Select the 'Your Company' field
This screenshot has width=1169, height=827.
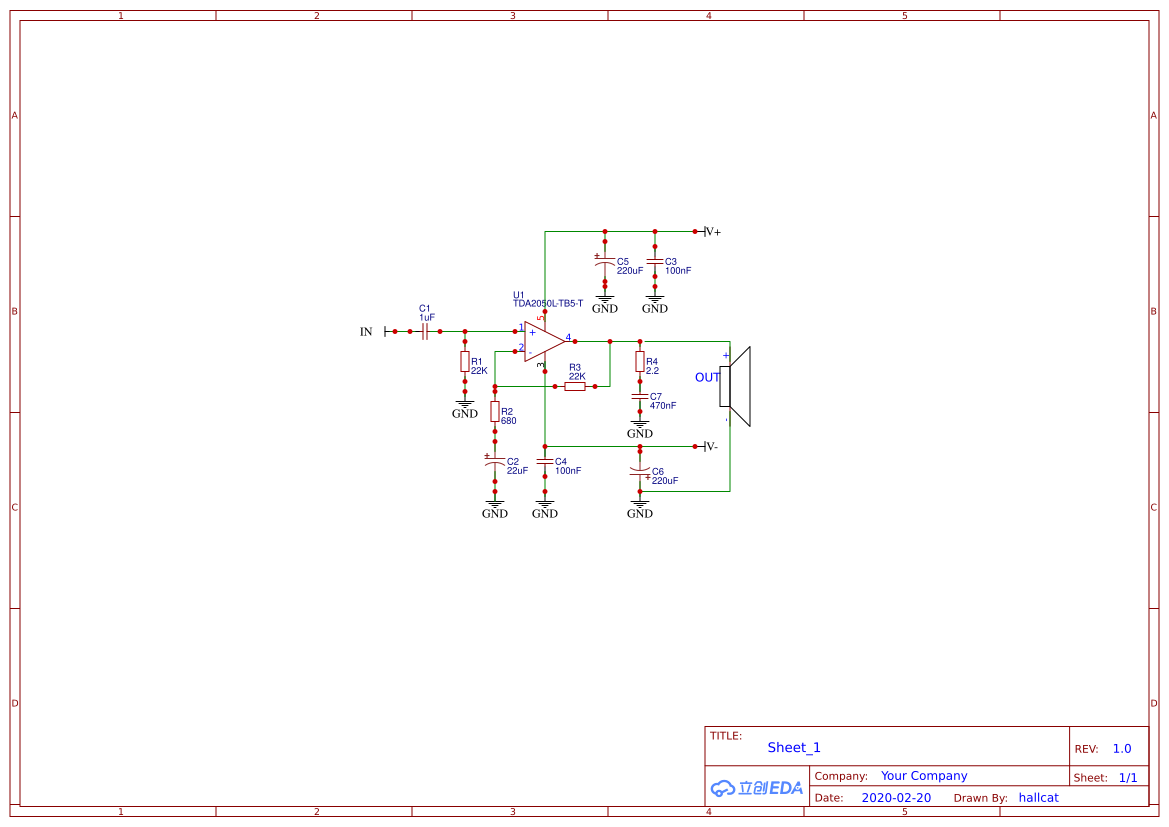click(x=924, y=776)
